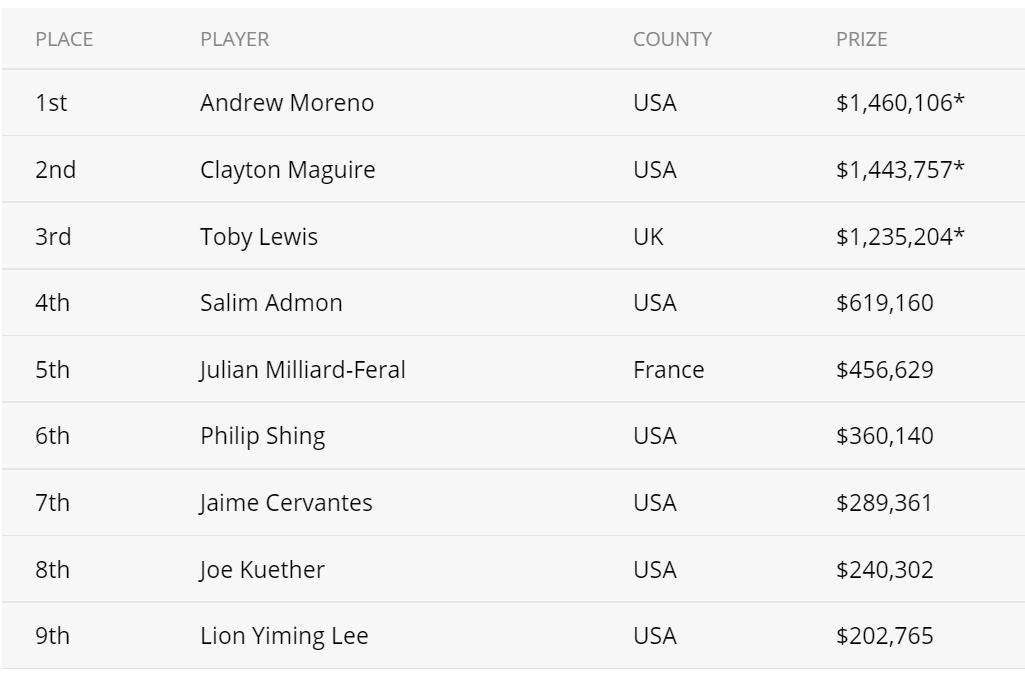
Task: Click the PLAYER column header
Action: pos(234,39)
